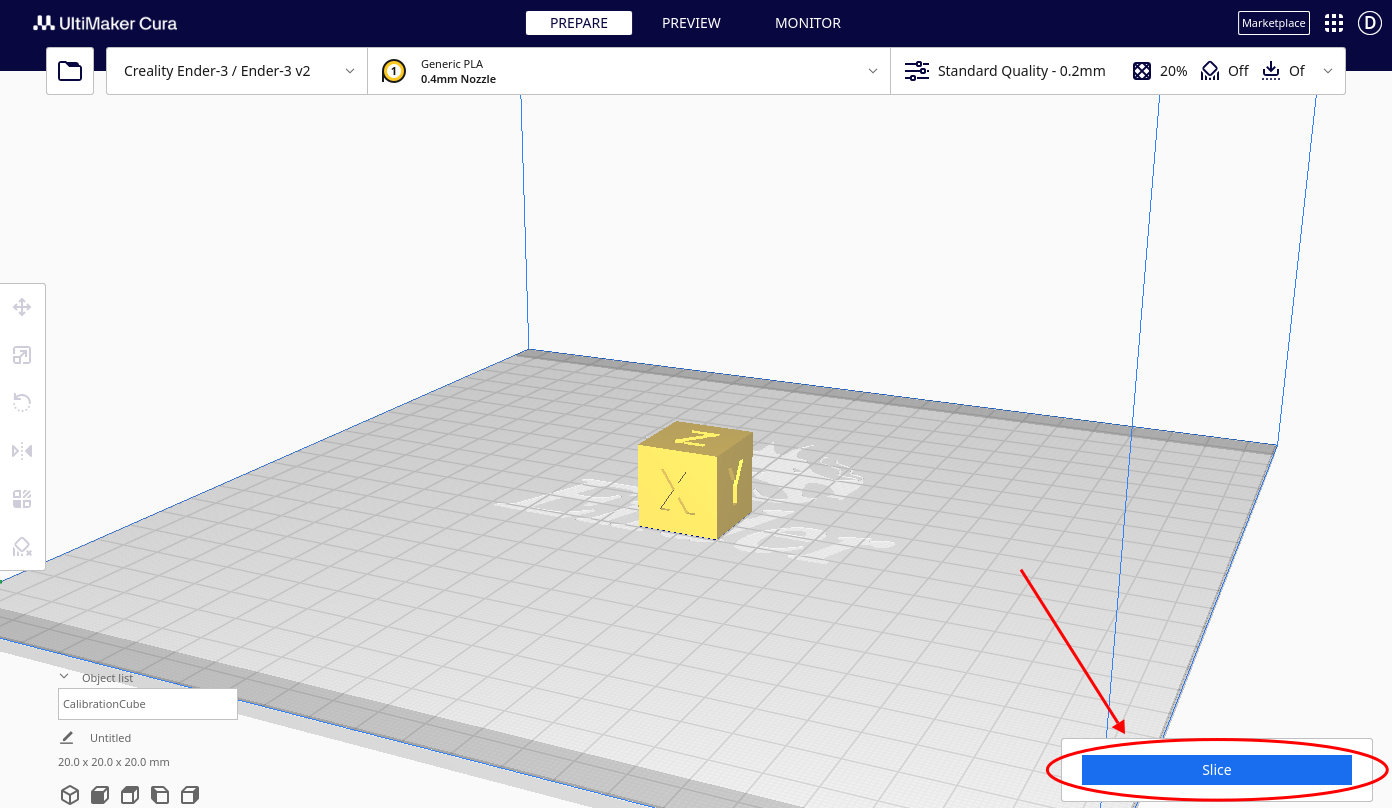Expand the print settings panel chevron
Image resolution: width=1392 pixels, height=808 pixels.
(x=1328, y=71)
